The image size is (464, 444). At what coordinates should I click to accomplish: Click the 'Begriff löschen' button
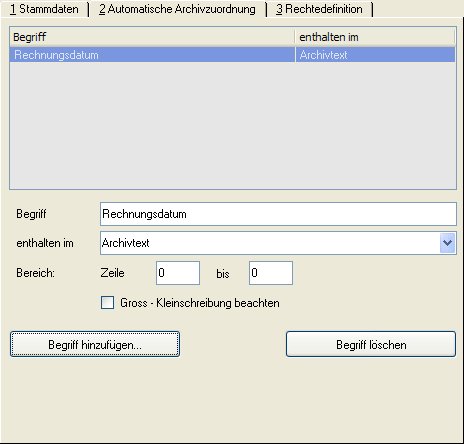(x=371, y=344)
